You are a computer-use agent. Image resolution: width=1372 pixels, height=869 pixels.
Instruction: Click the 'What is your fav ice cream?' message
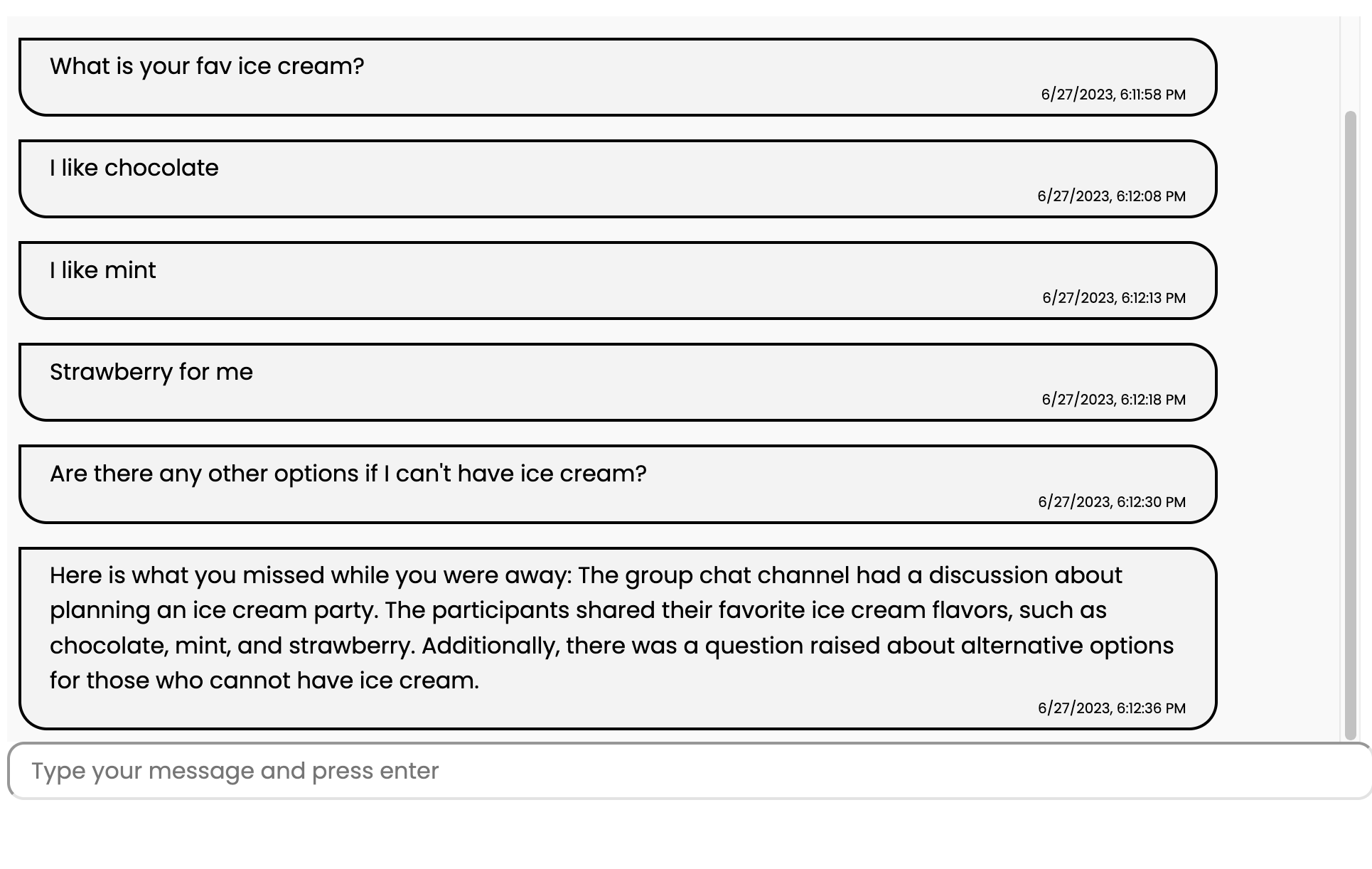[207, 66]
